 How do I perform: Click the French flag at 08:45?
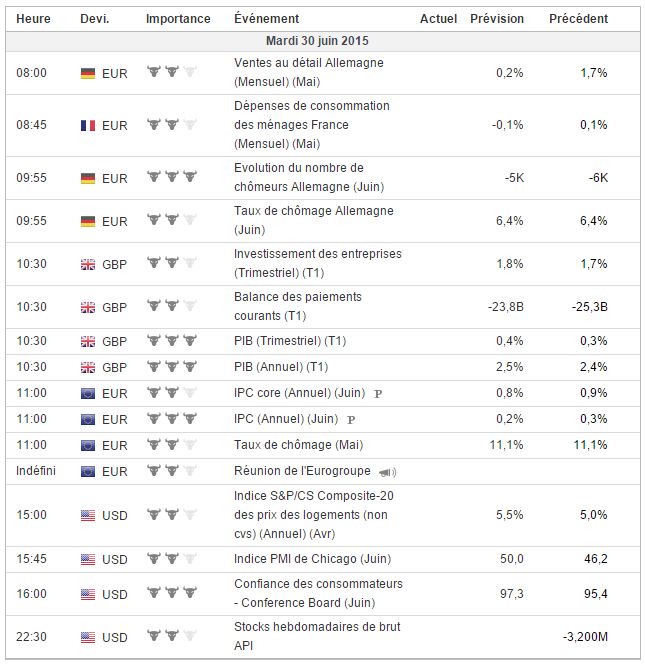tap(87, 125)
